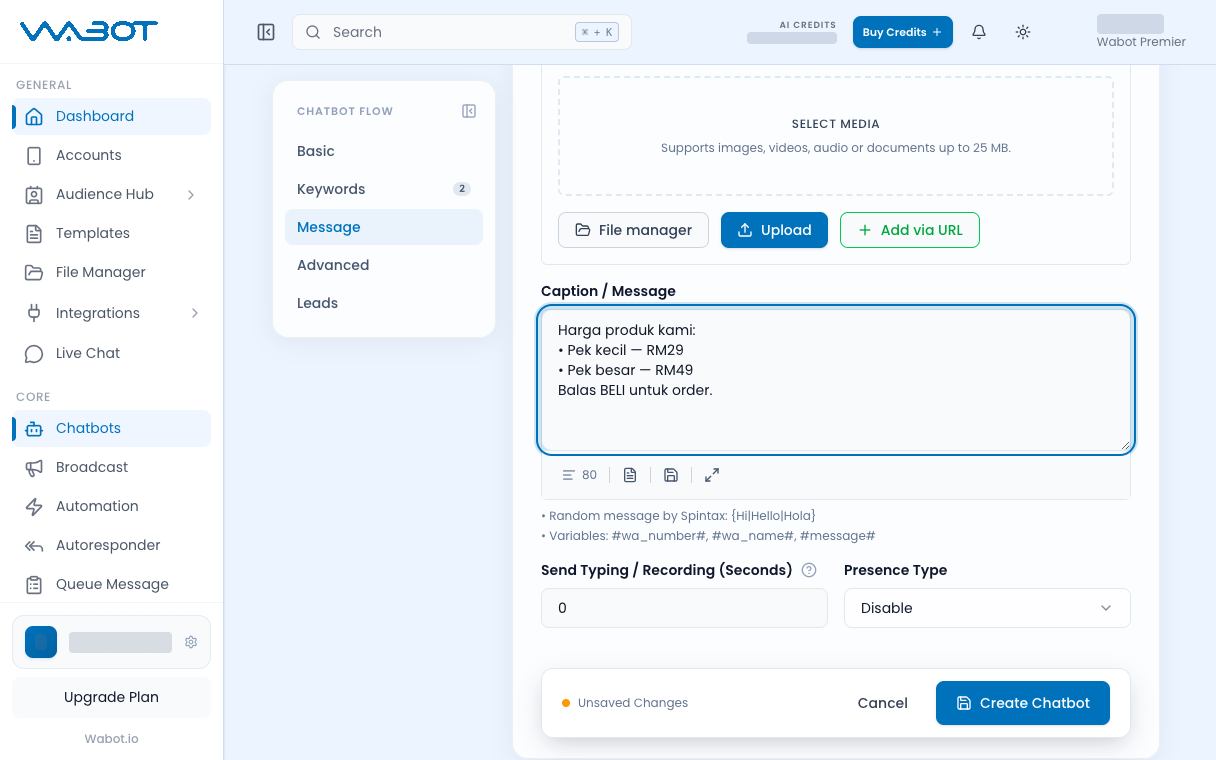Collapse the Chatbot Flow panel icon
The width and height of the screenshot is (1216, 760).
tap(469, 111)
